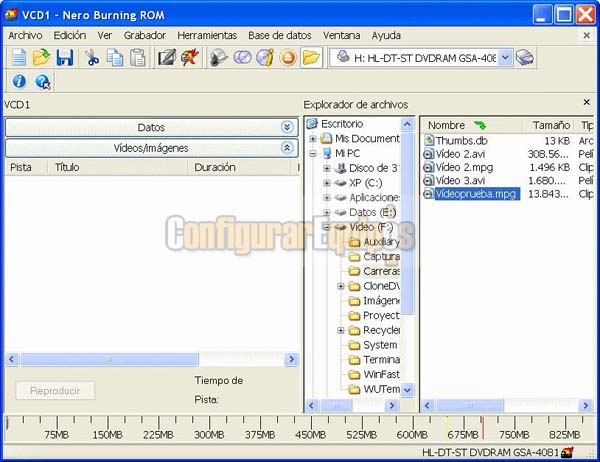This screenshot has height=462, width=600.
Task: Click the yellow capacity marker on size bar
Action: coord(447,428)
